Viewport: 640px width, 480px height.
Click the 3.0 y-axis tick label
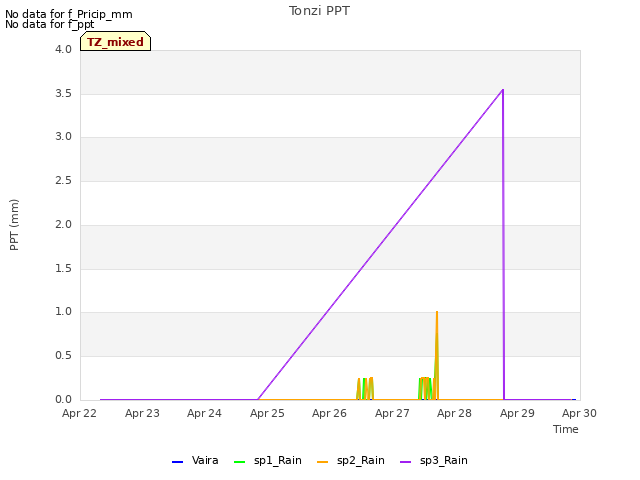click(63, 136)
